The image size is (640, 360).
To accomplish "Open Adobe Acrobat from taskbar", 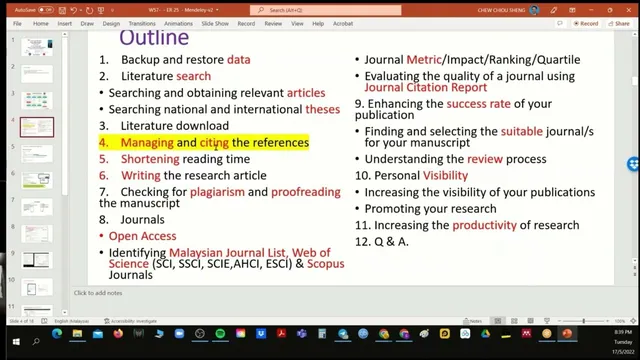I will [x=281, y=334].
